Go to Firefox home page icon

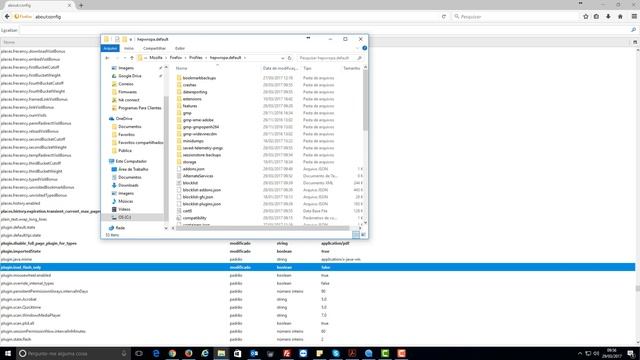[620, 16]
